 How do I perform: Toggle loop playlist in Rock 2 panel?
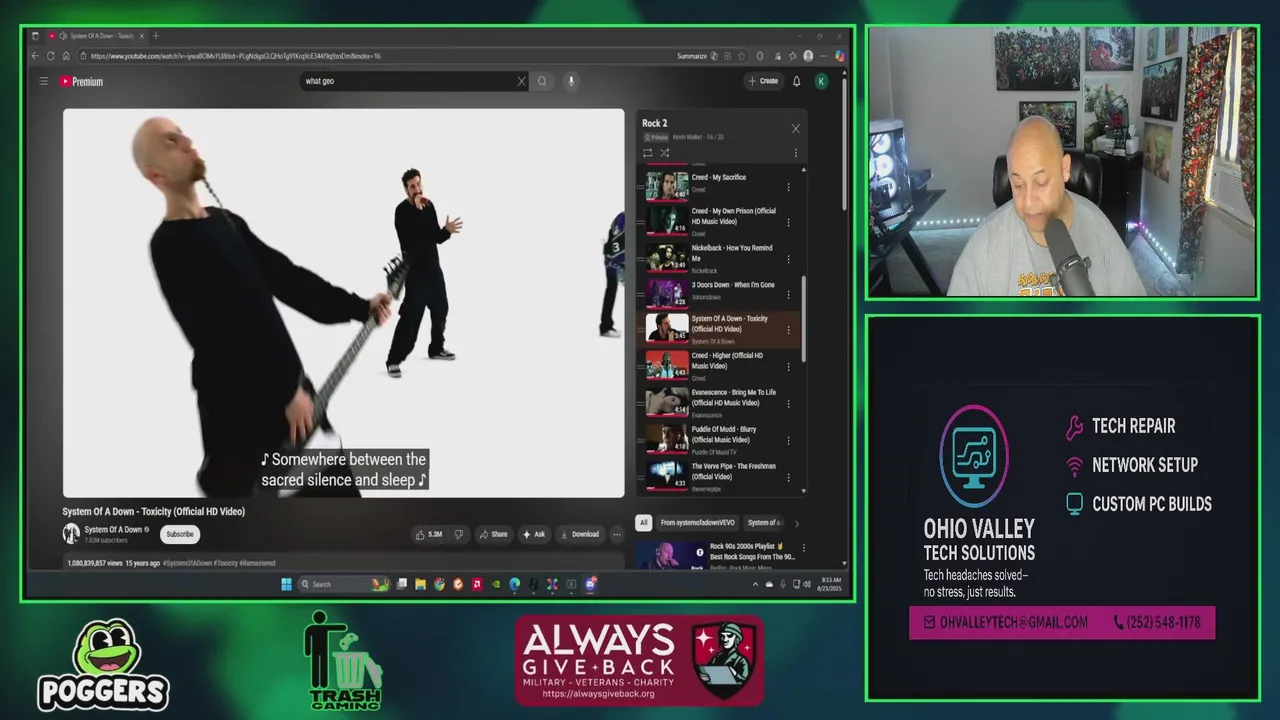647,153
